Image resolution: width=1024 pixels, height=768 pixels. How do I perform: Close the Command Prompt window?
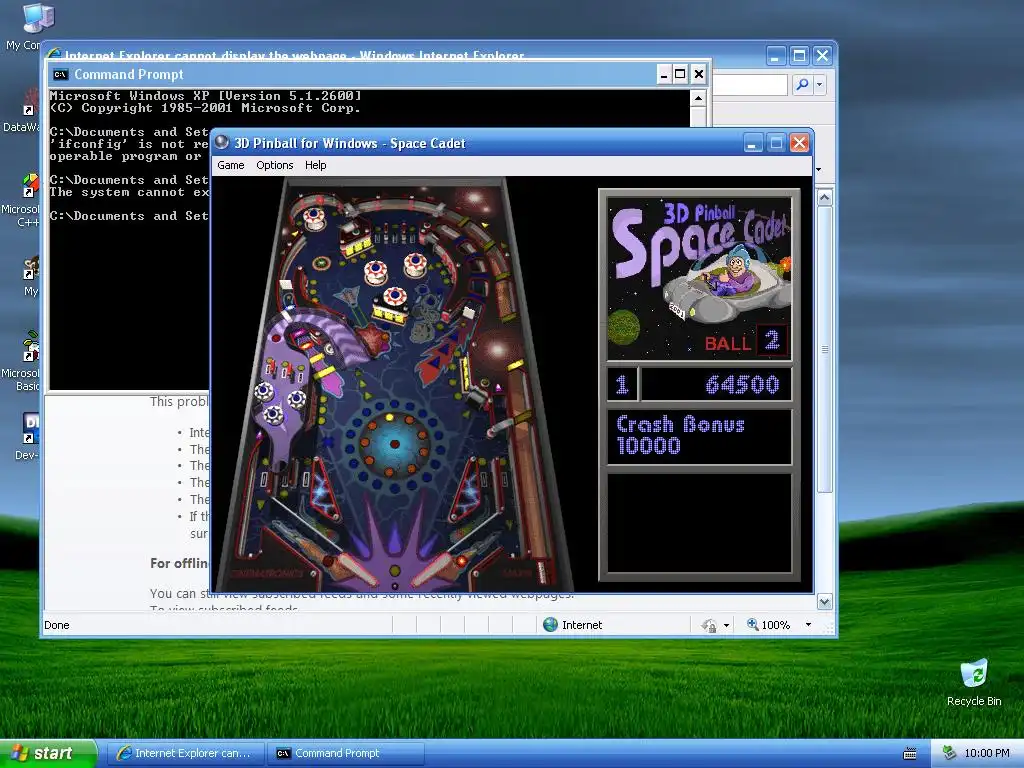click(699, 74)
